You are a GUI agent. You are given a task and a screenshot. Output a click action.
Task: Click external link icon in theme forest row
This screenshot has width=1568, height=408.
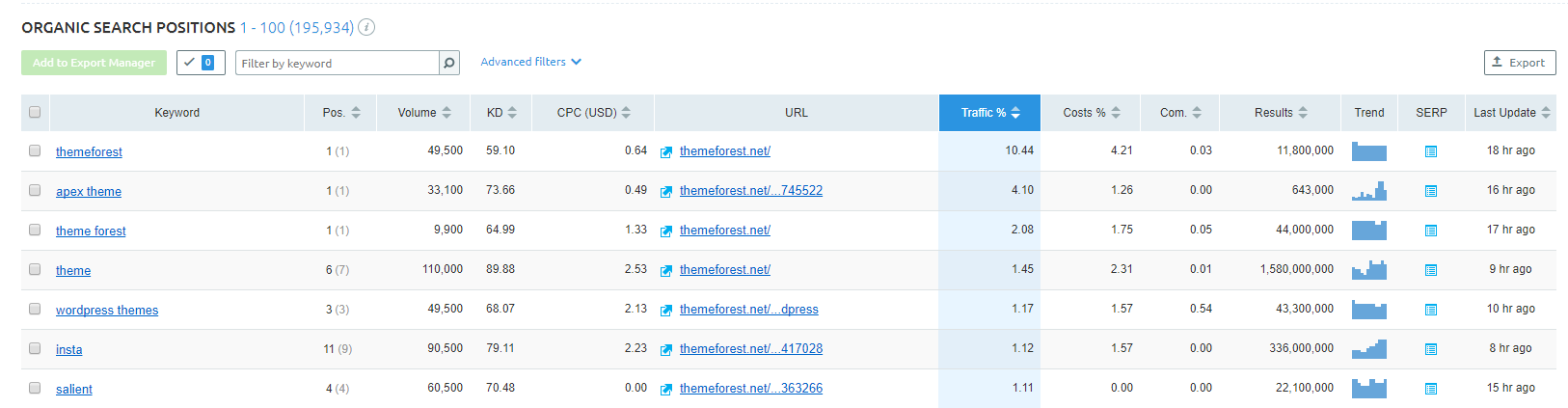click(666, 231)
